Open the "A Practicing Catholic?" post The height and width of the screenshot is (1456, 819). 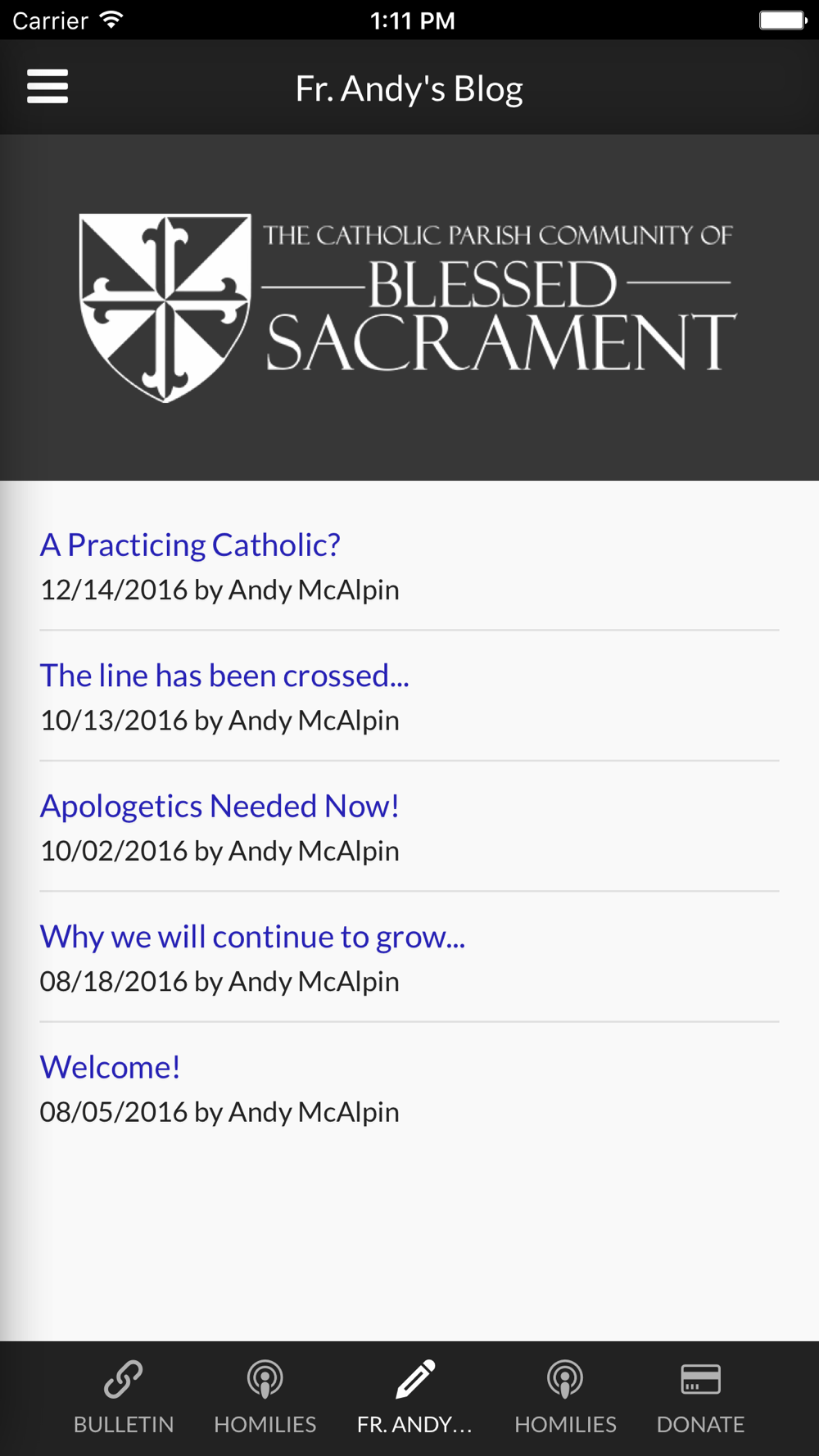(x=190, y=545)
